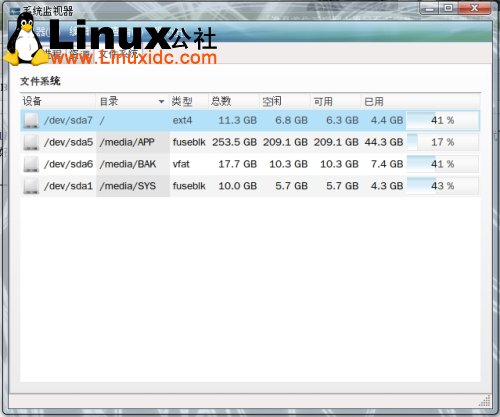This screenshot has width=500, height=417.
Task: Click the 7.4 GB used cell
Action: point(387,164)
